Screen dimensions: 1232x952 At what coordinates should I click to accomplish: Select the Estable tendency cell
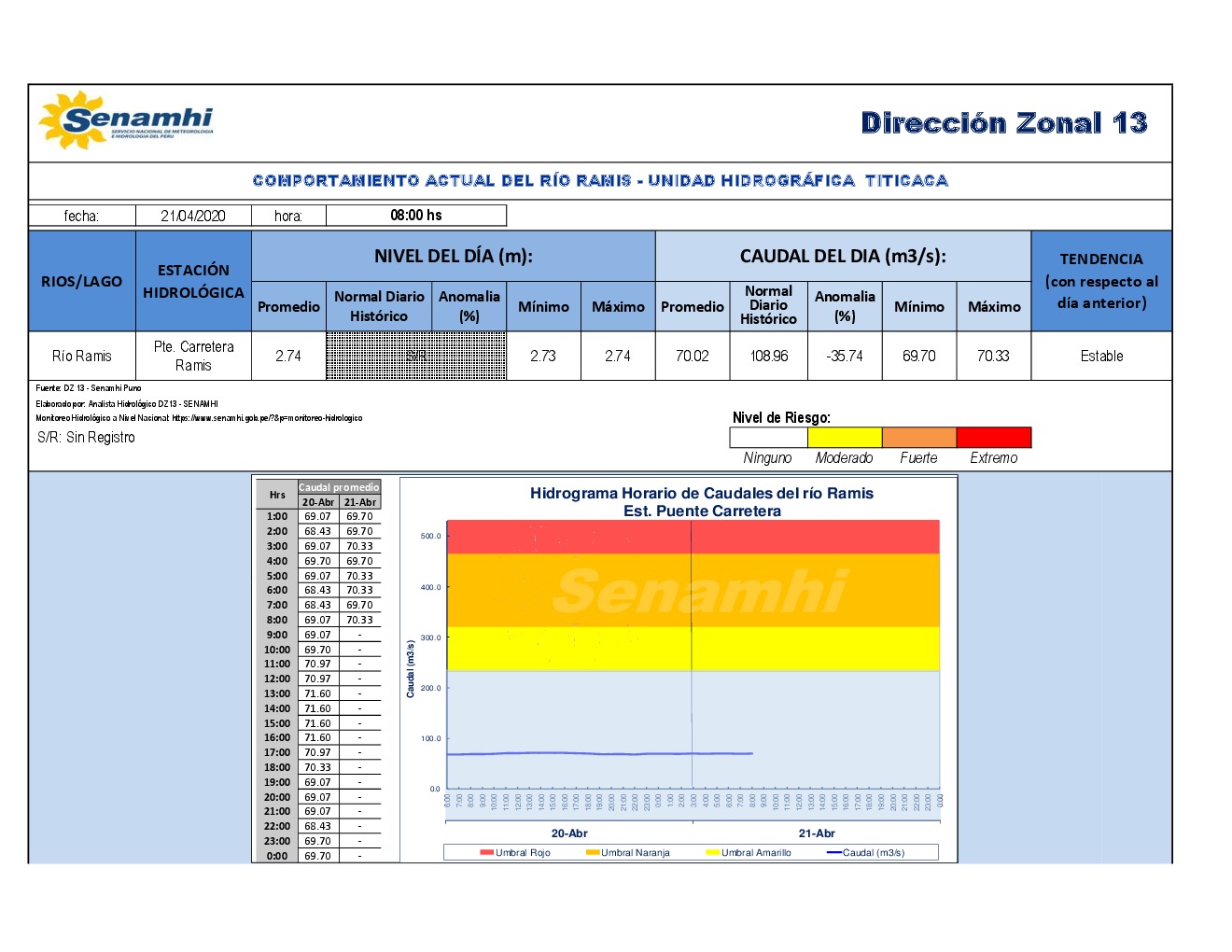(1101, 356)
